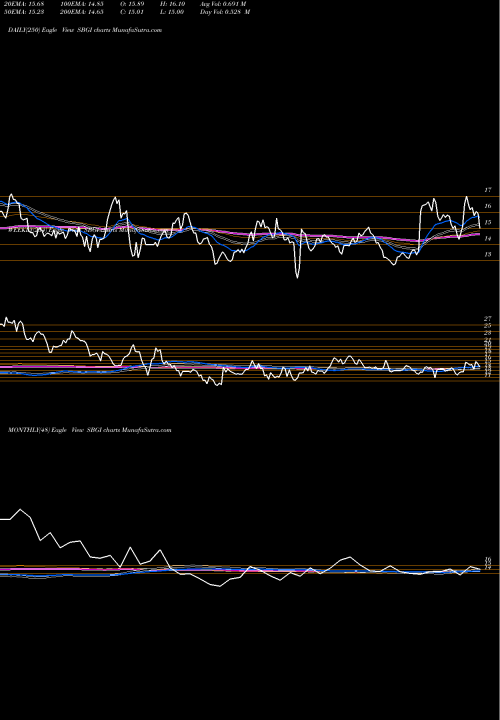Click the 17 price label on daily chart

pos(488,190)
